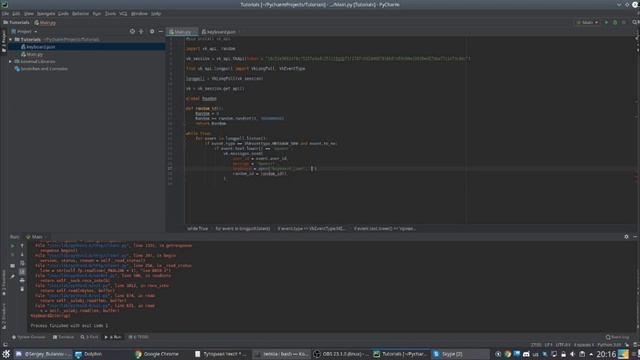Open the Navigate menu
The width and height of the screenshot is (640, 360).
pyautogui.click(x=46, y=13)
